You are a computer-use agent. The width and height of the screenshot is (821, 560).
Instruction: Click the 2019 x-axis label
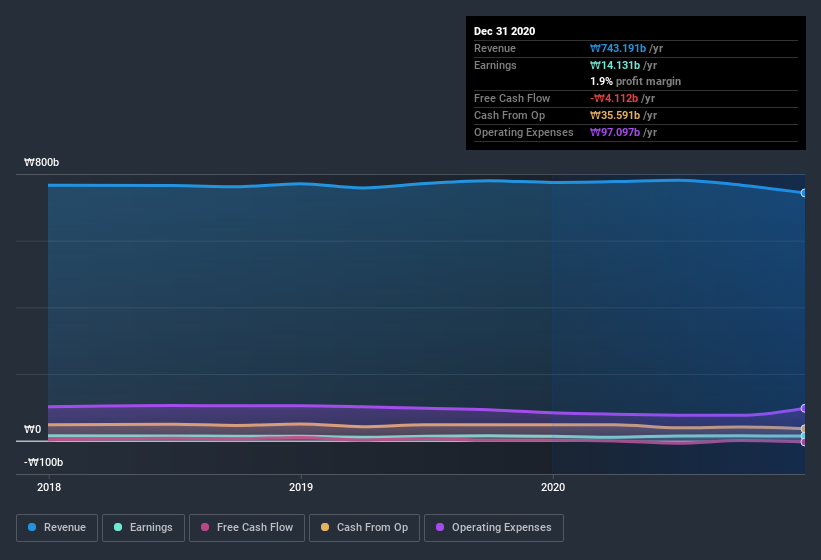301,487
